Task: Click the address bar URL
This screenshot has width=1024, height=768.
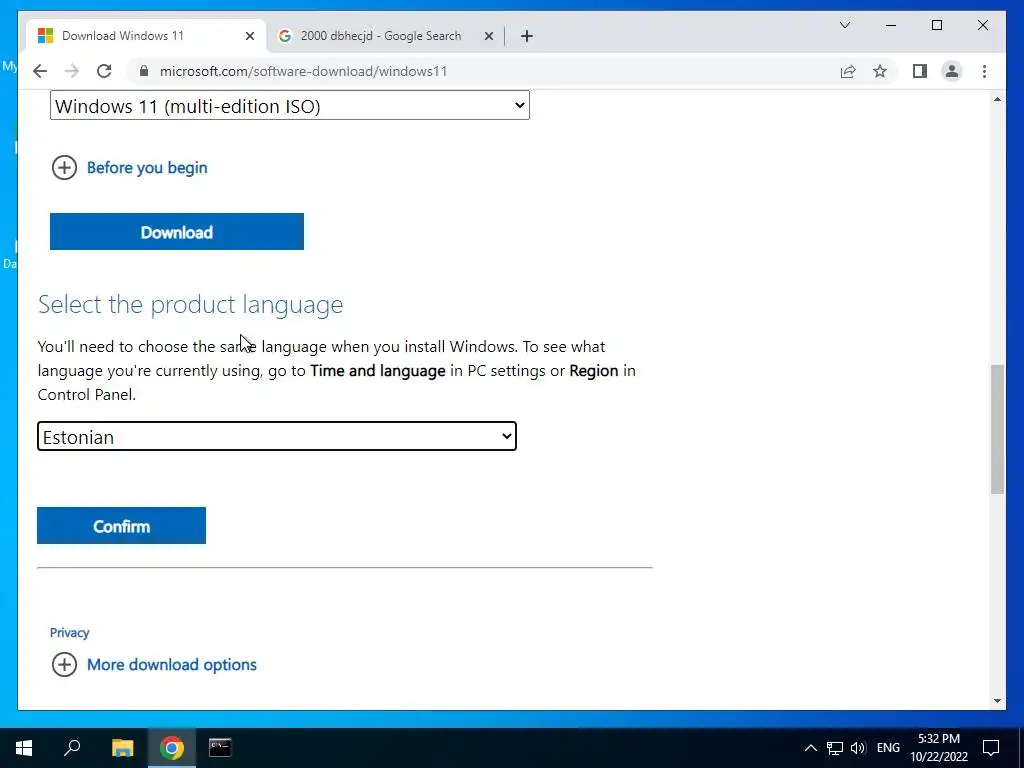Action: (304, 71)
